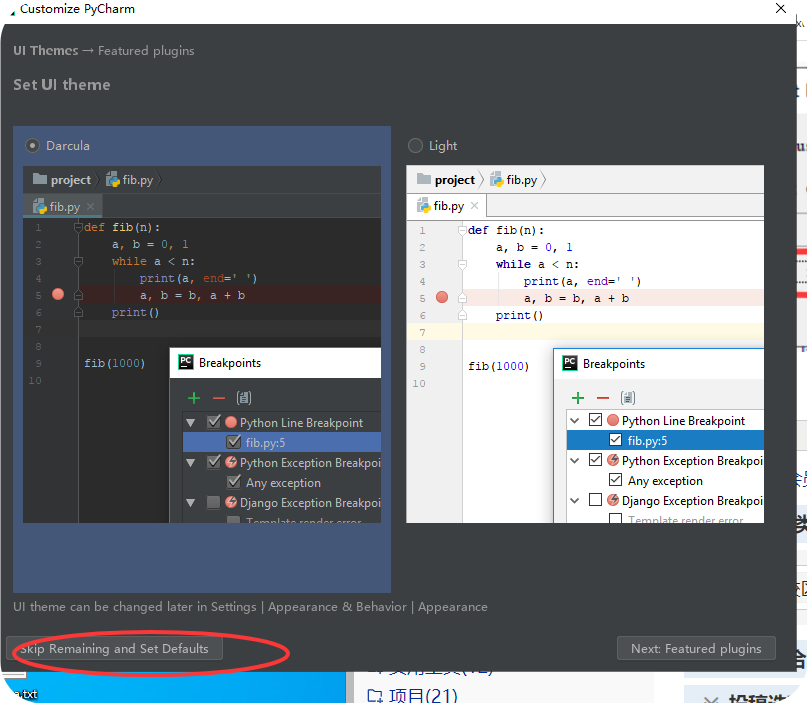The width and height of the screenshot is (807, 703).
Task: Click the red breakpoint dot in Darcula preview
Action: [58, 294]
